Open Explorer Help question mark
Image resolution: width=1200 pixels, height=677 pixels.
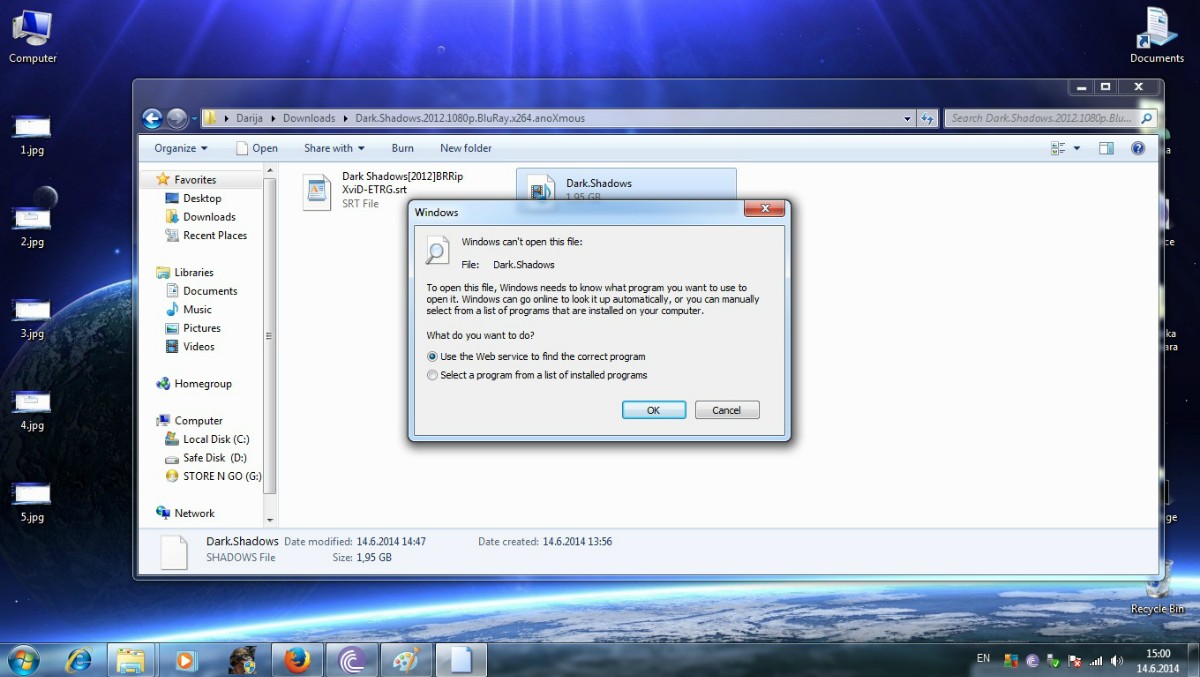(x=1137, y=148)
